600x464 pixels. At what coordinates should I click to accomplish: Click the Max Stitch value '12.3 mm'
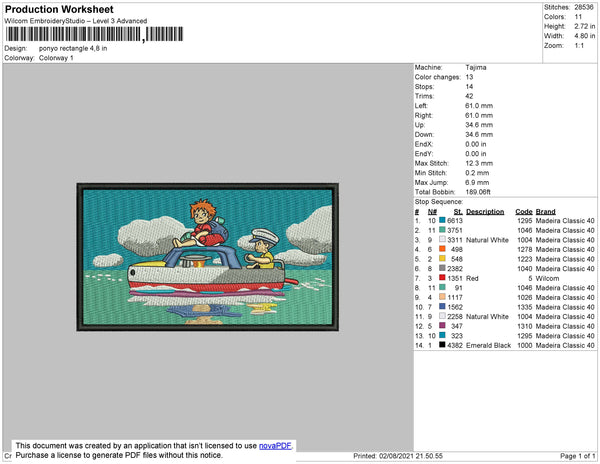pos(479,163)
